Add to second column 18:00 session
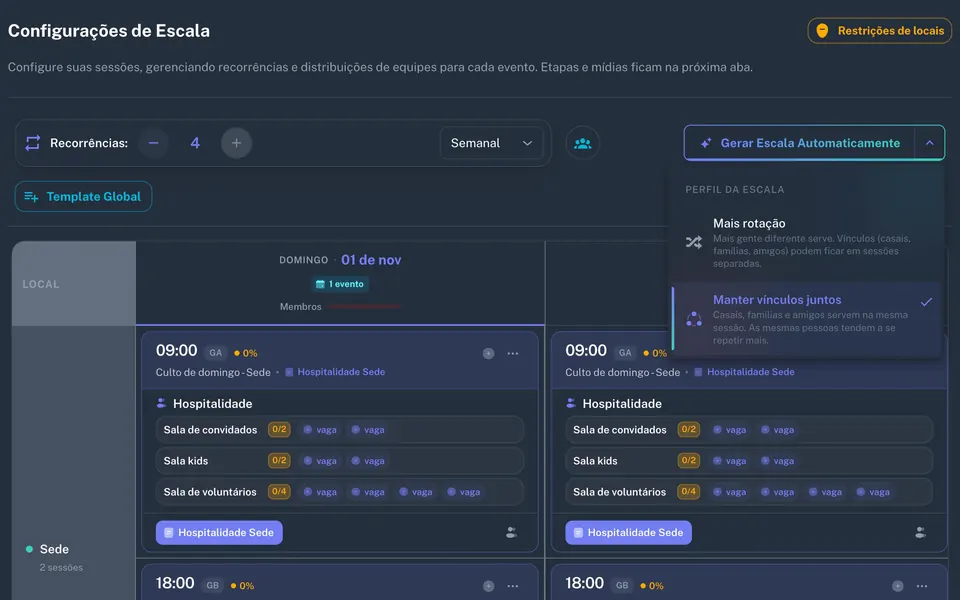Viewport: 960px width, 600px height. point(898,586)
